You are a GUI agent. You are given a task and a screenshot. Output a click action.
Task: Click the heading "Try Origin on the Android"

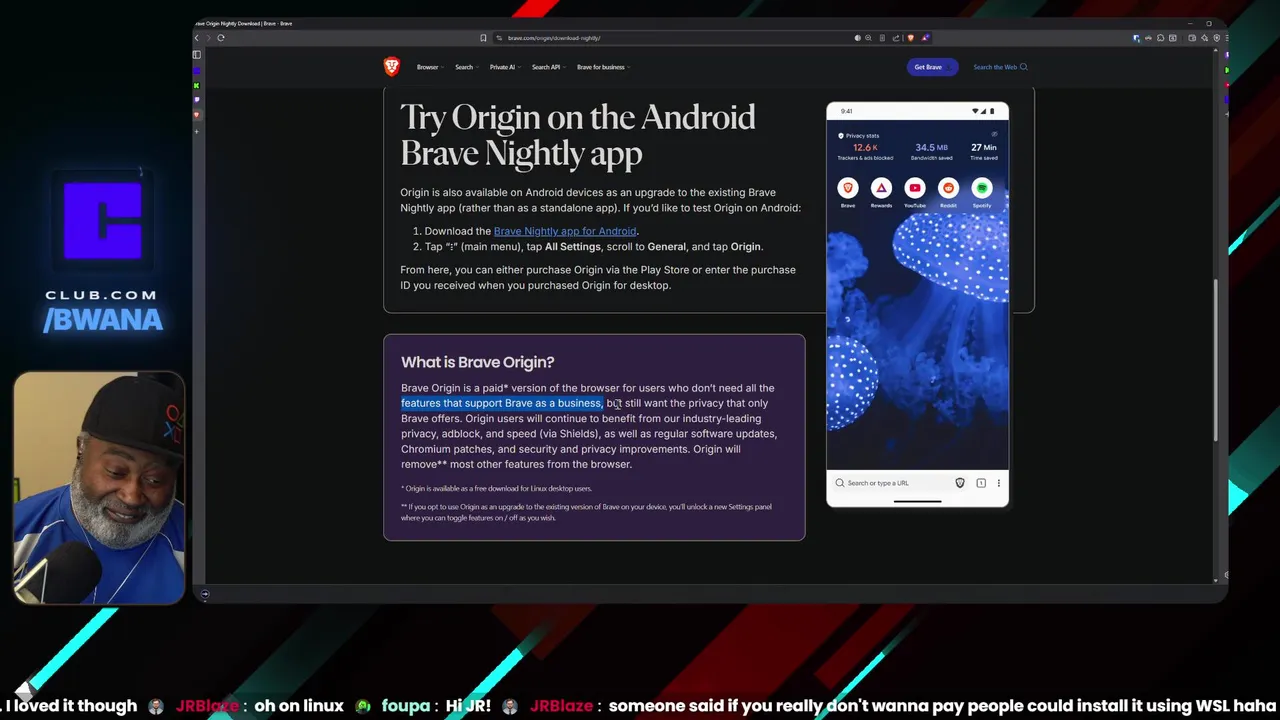(578, 135)
